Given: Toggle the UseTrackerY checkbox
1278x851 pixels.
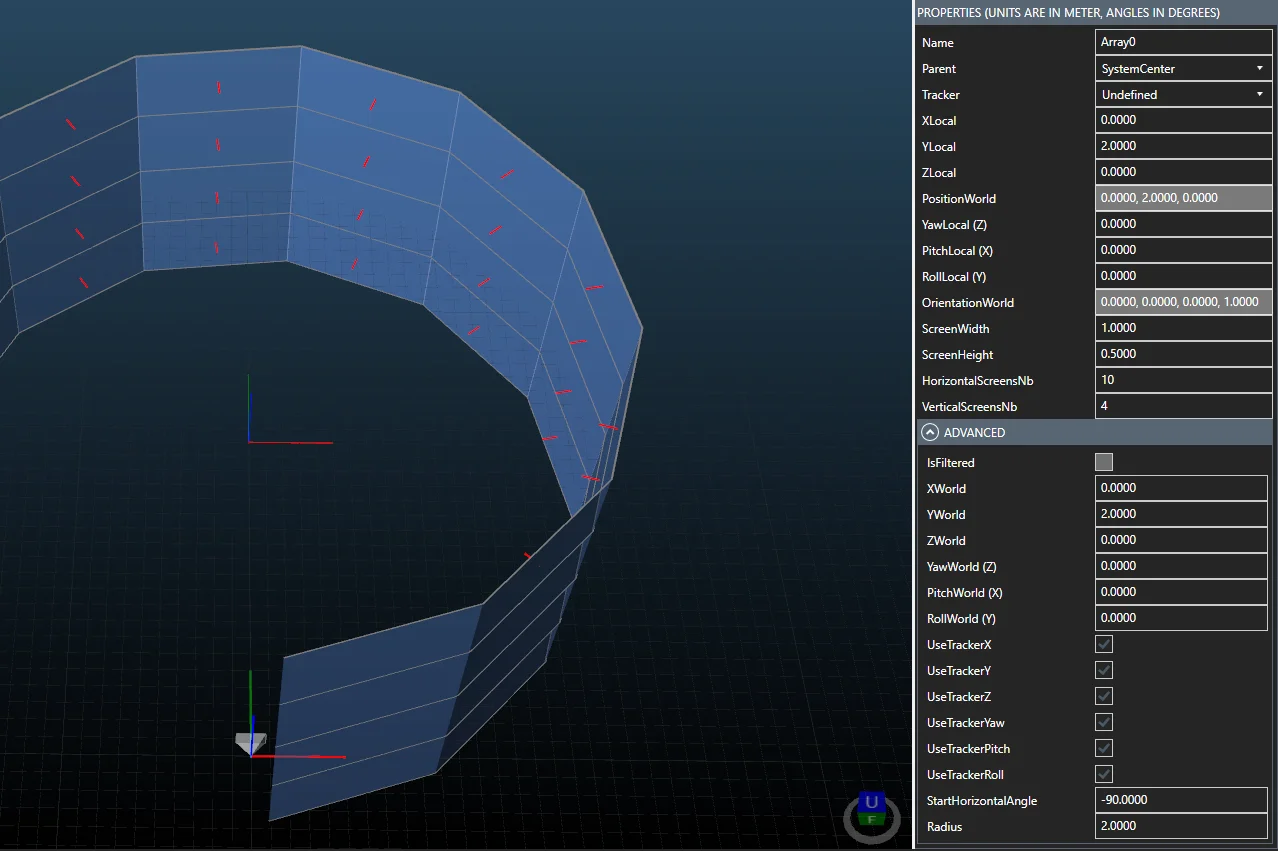Looking at the screenshot, I should pos(1104,670).
